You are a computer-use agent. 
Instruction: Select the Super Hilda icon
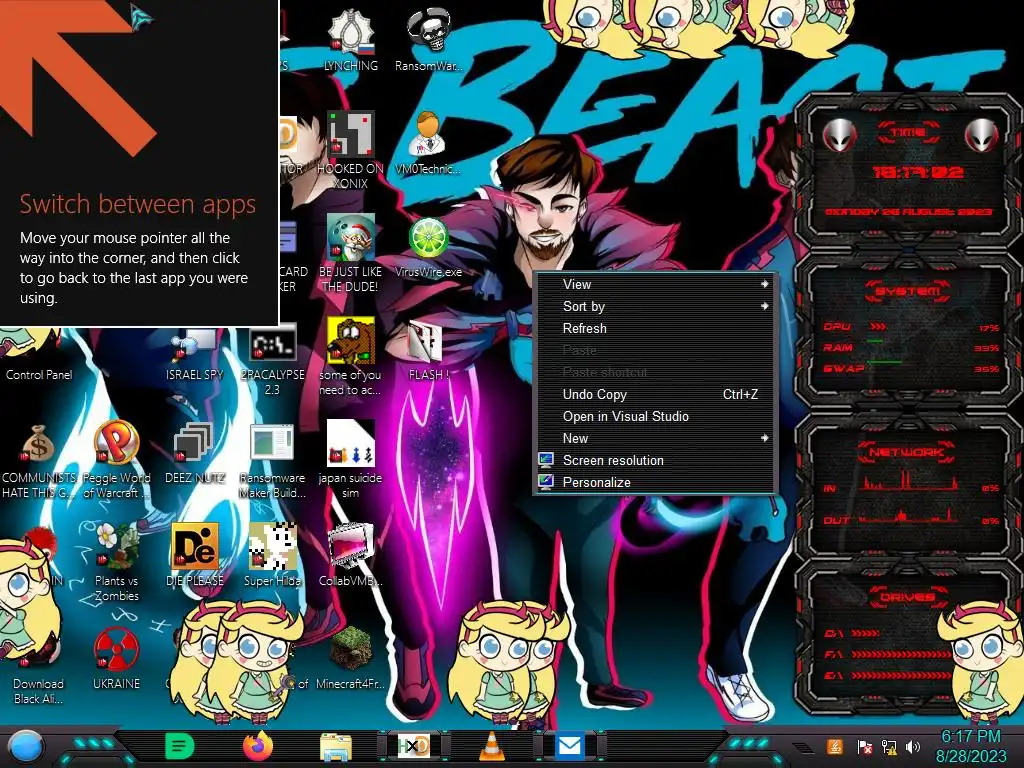click(272, 555)
